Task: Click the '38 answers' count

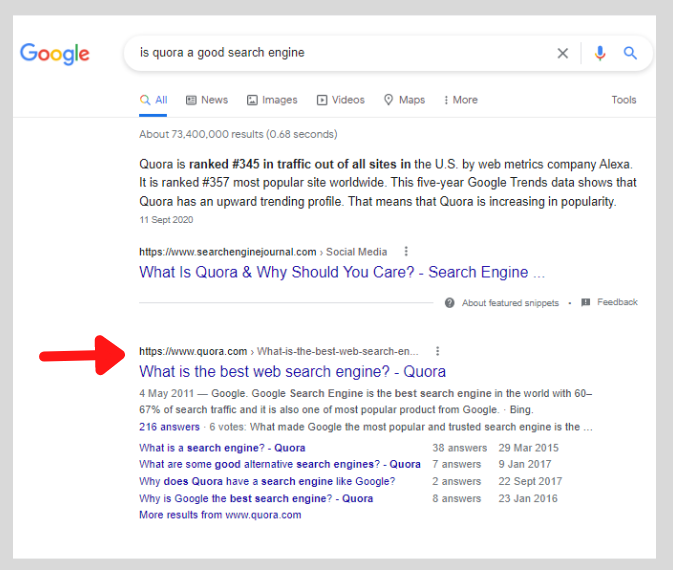Action: [x=459, y=448]
